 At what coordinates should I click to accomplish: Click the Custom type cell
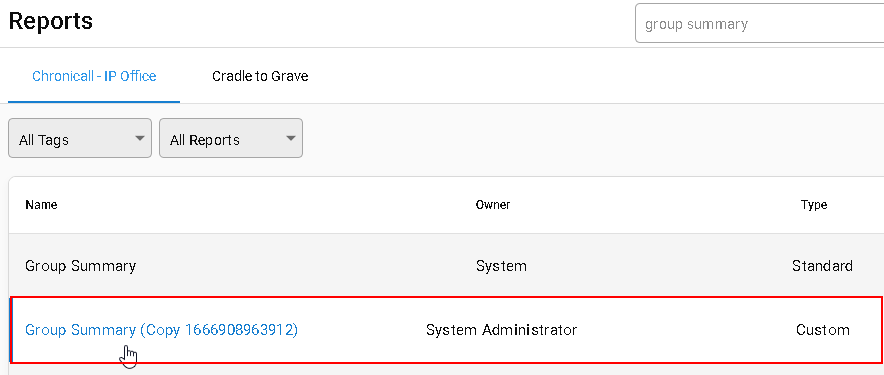pos(823,330)
